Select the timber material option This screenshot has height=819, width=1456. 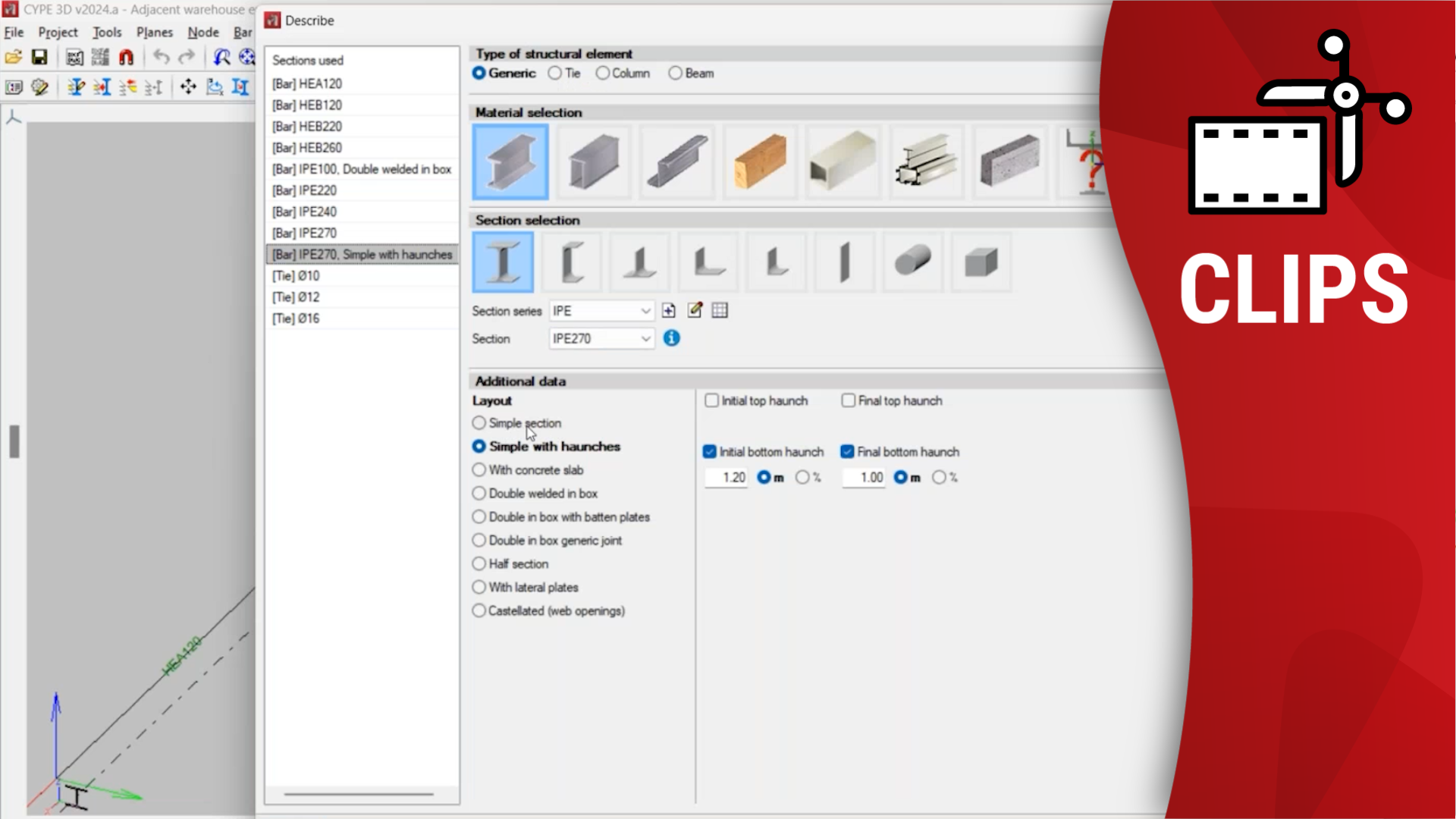coord(760,162)
